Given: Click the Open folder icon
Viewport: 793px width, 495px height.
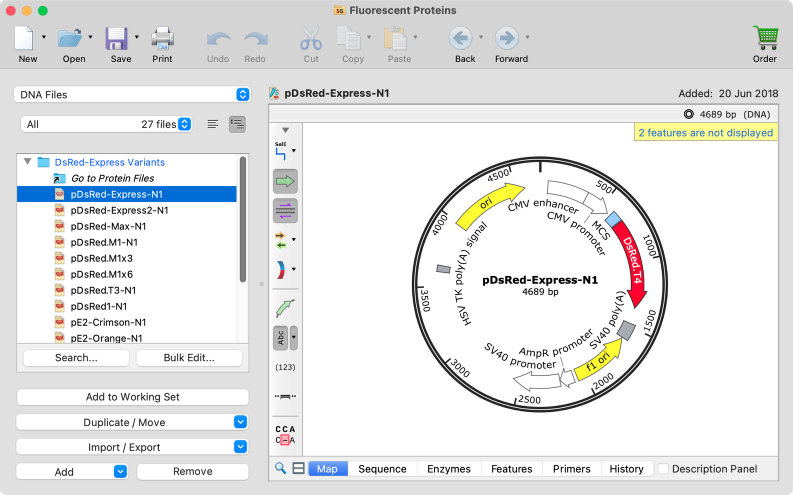Looking at the screenshot, I should pyautogui.click(x=70, y=38).
